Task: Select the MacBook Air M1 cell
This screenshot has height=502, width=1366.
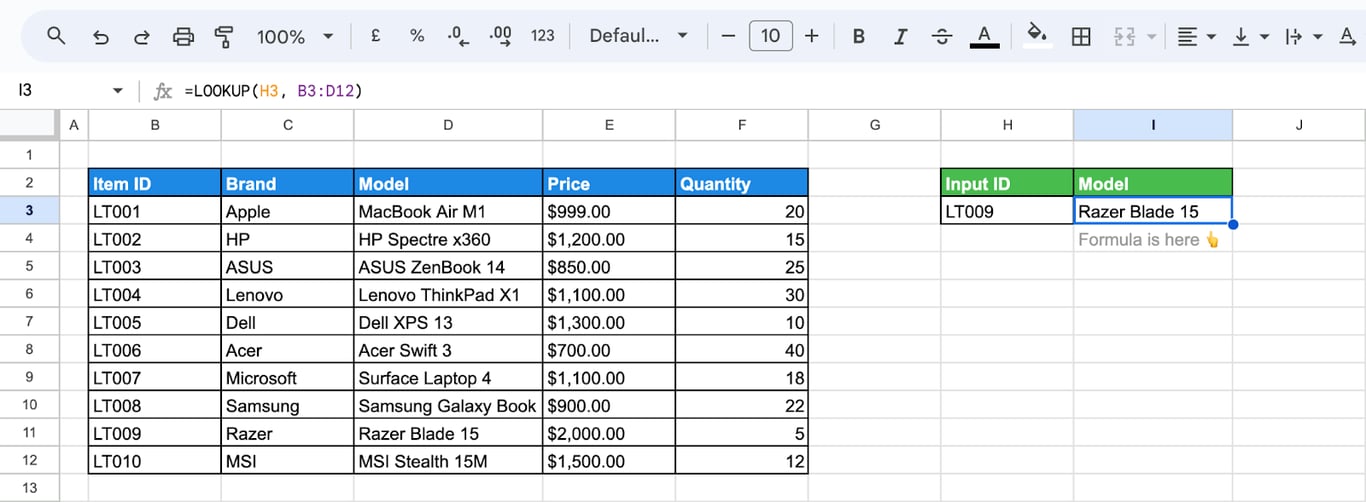Action: [x=448, y=211]
